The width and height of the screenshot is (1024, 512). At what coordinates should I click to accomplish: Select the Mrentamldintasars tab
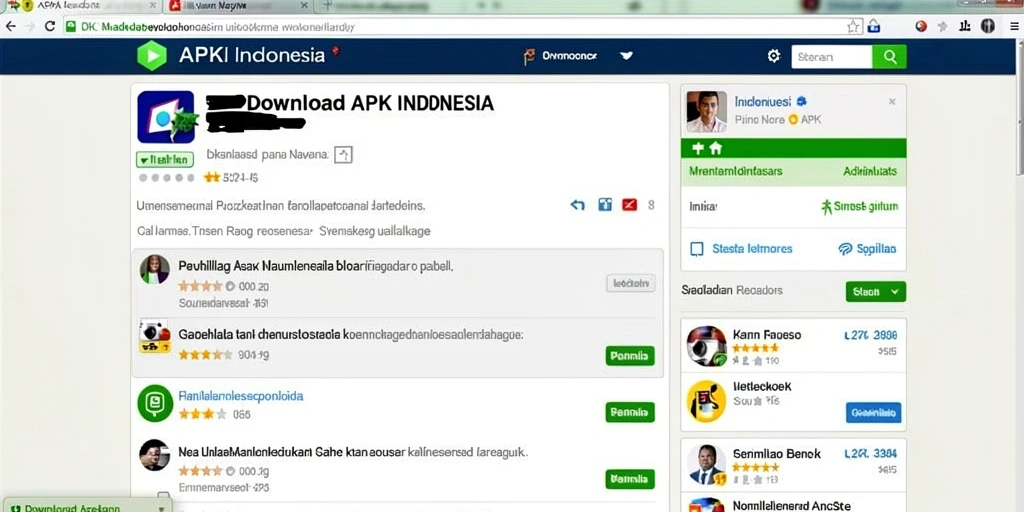tap(735, 171)
